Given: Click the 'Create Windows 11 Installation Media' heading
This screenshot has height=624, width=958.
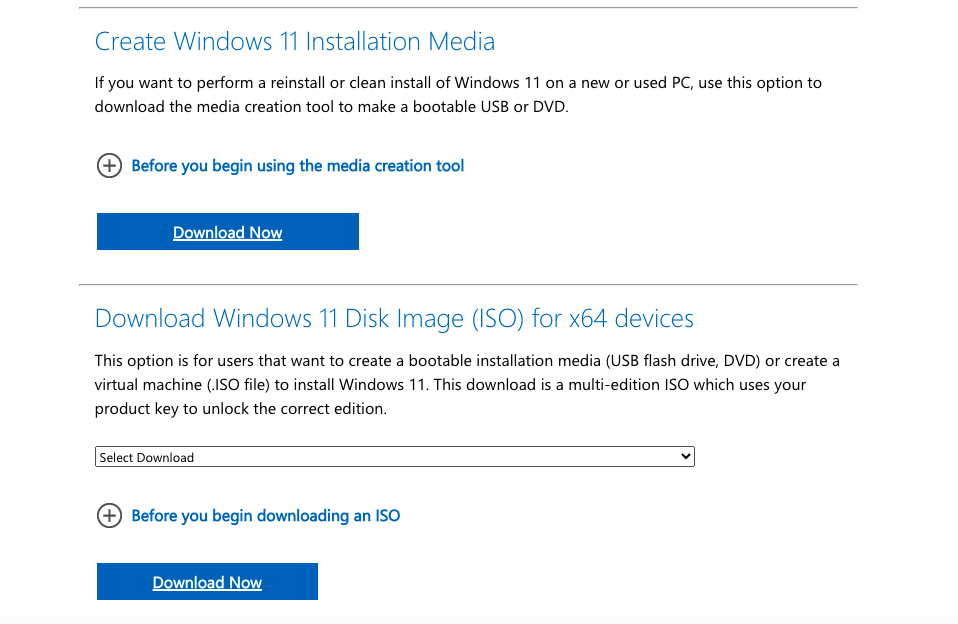Looking at the screenshot, I should point(294,42).
